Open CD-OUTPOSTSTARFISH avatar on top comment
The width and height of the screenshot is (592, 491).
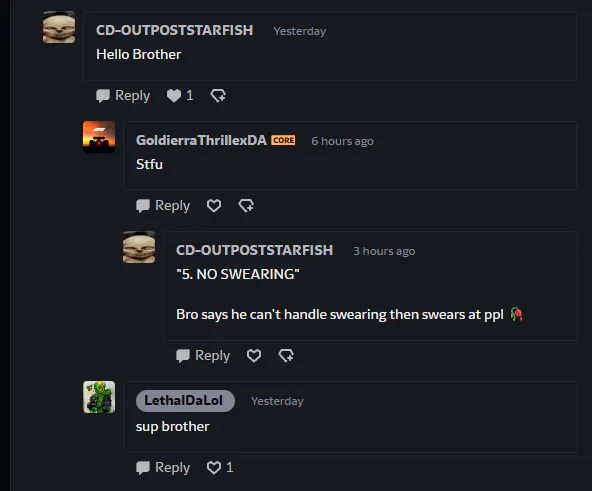(x=59, y=27)
